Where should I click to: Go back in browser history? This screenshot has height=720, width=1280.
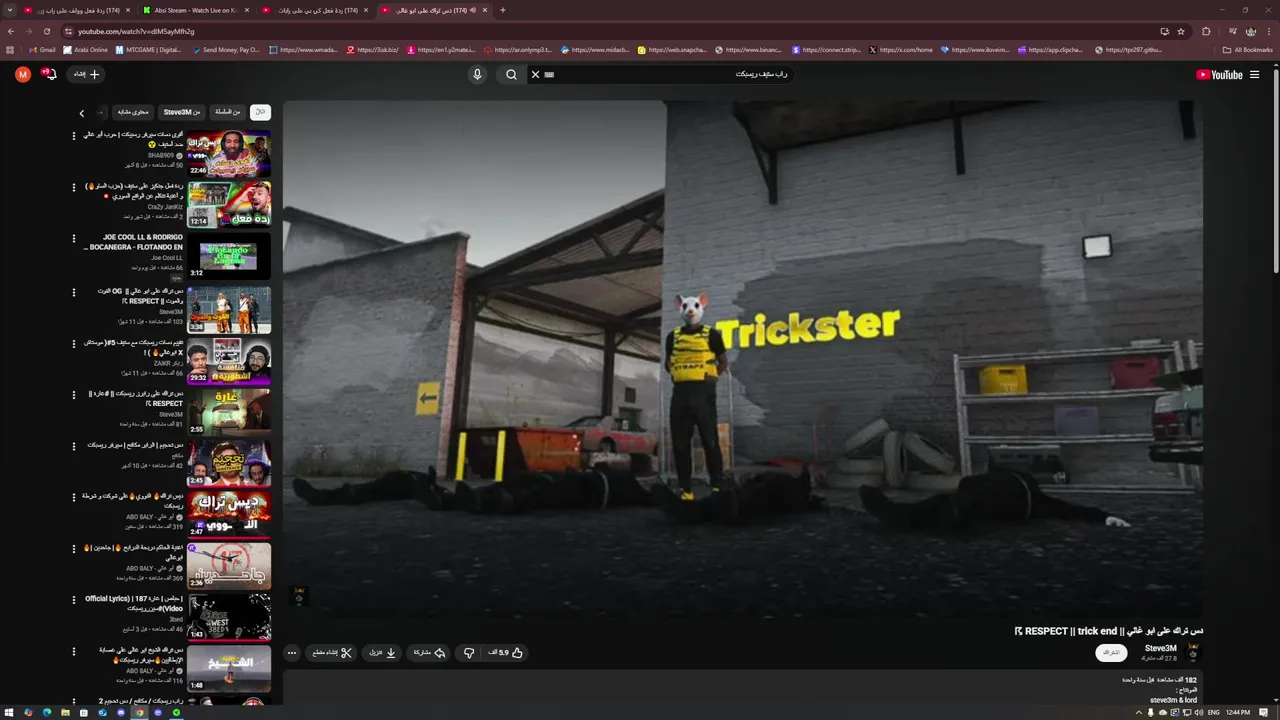[10, 31]
